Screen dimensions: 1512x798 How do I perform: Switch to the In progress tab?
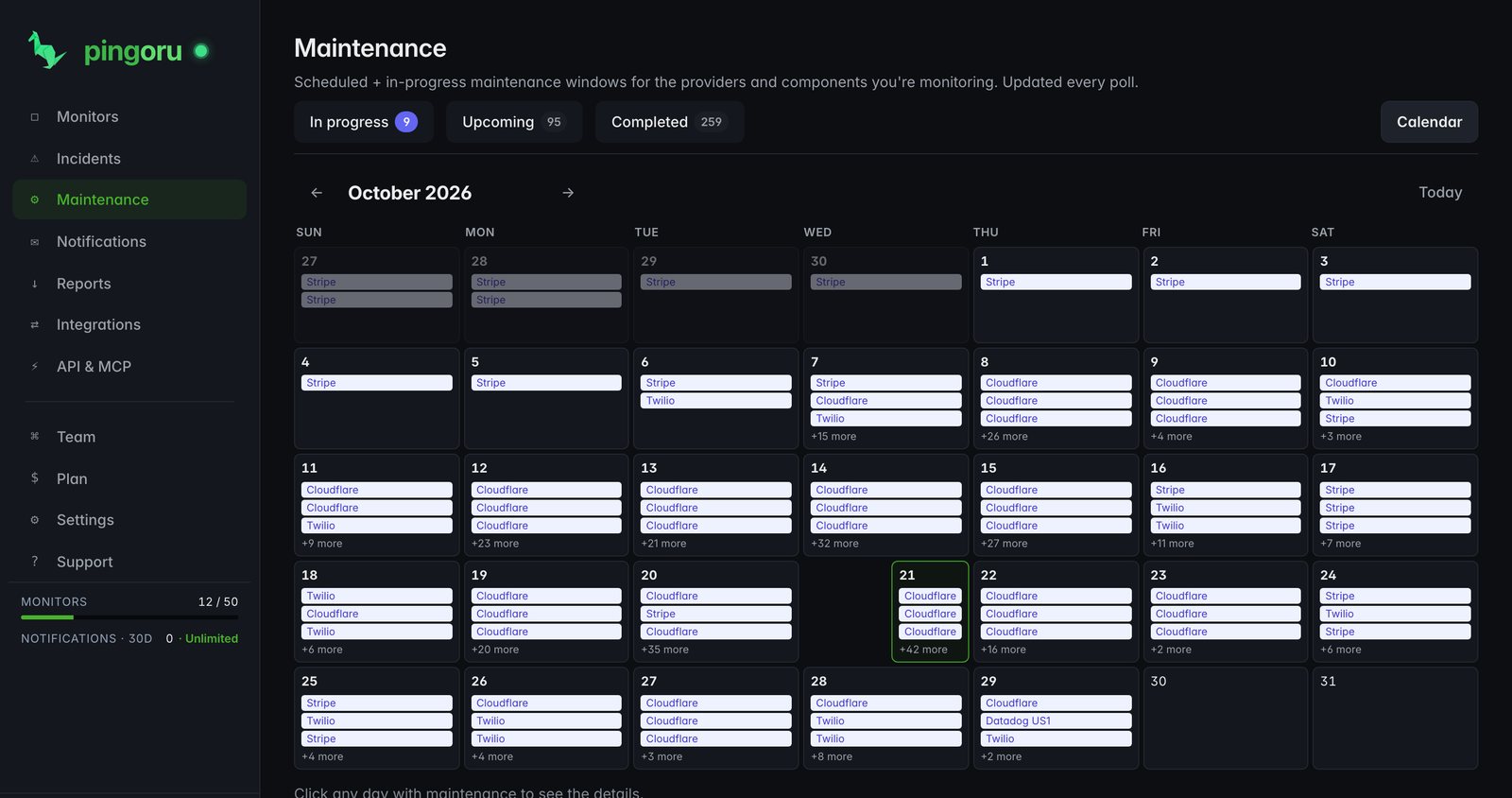[364, 122]
